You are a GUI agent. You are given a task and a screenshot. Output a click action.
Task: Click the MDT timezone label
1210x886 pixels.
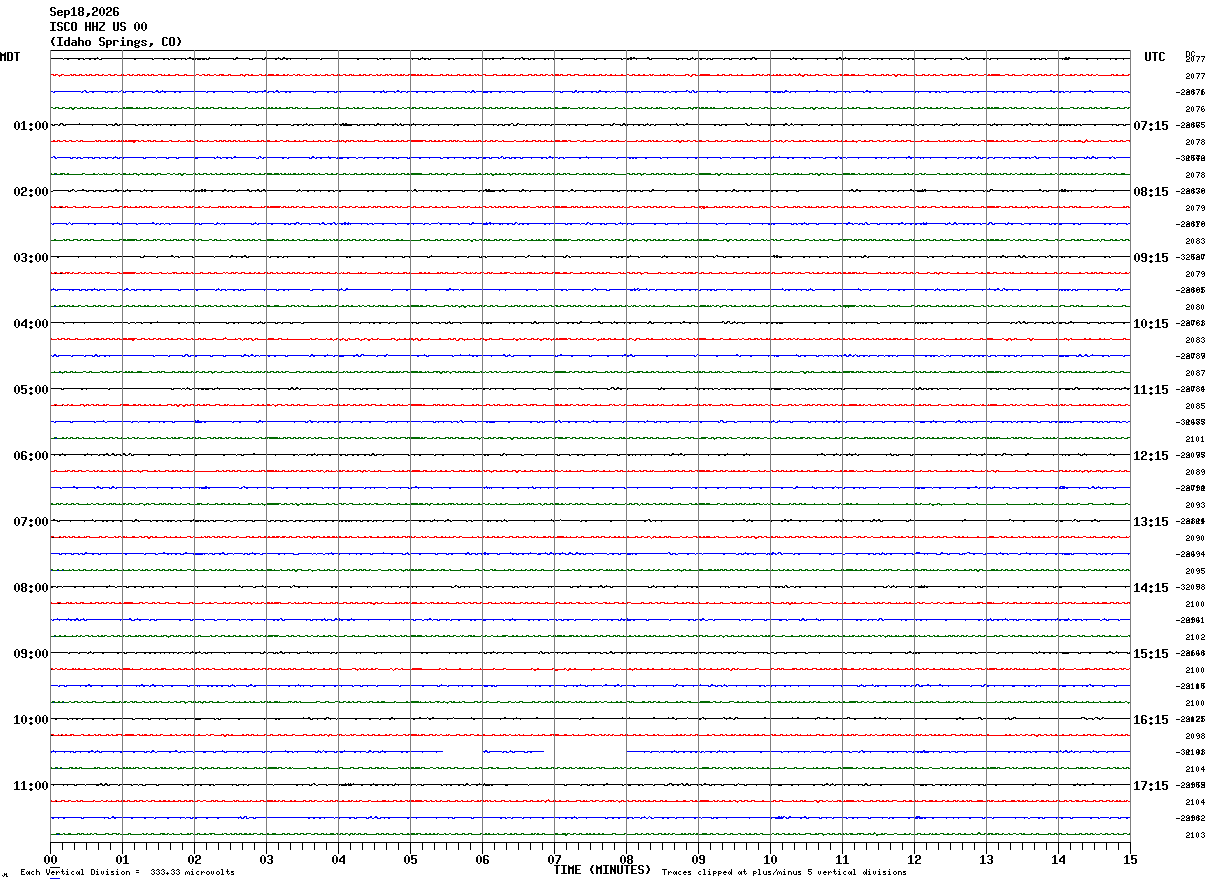point(10,57)
